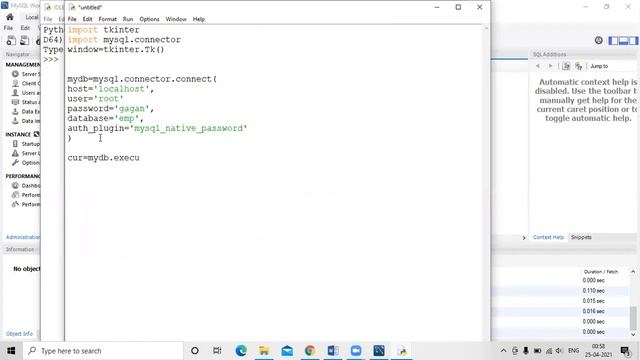The width and height of the screenshot is (640, 360).
Task: Open volume control in system tray
Action: click(x=559, y=351)
